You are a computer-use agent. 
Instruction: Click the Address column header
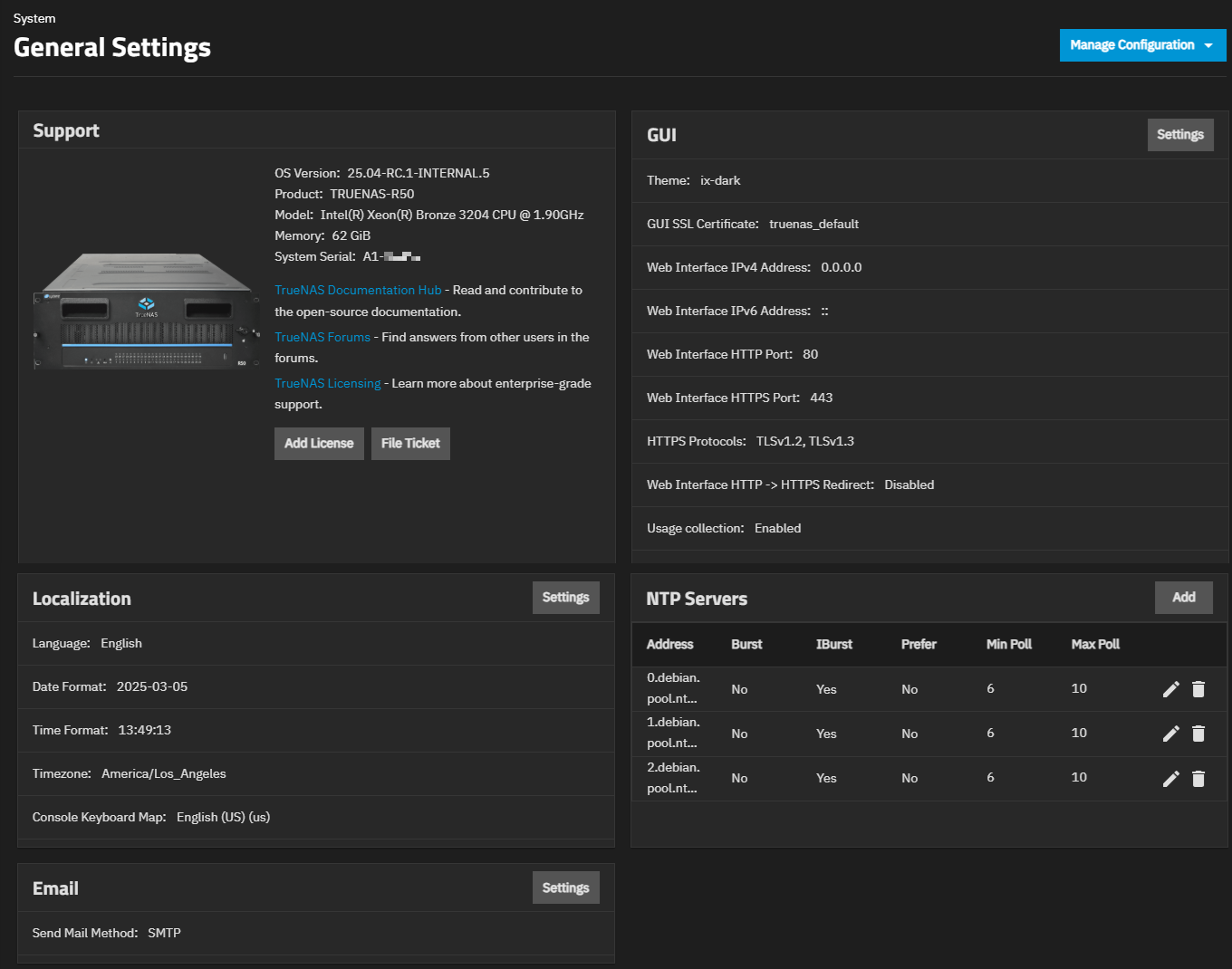click(669, 645)
